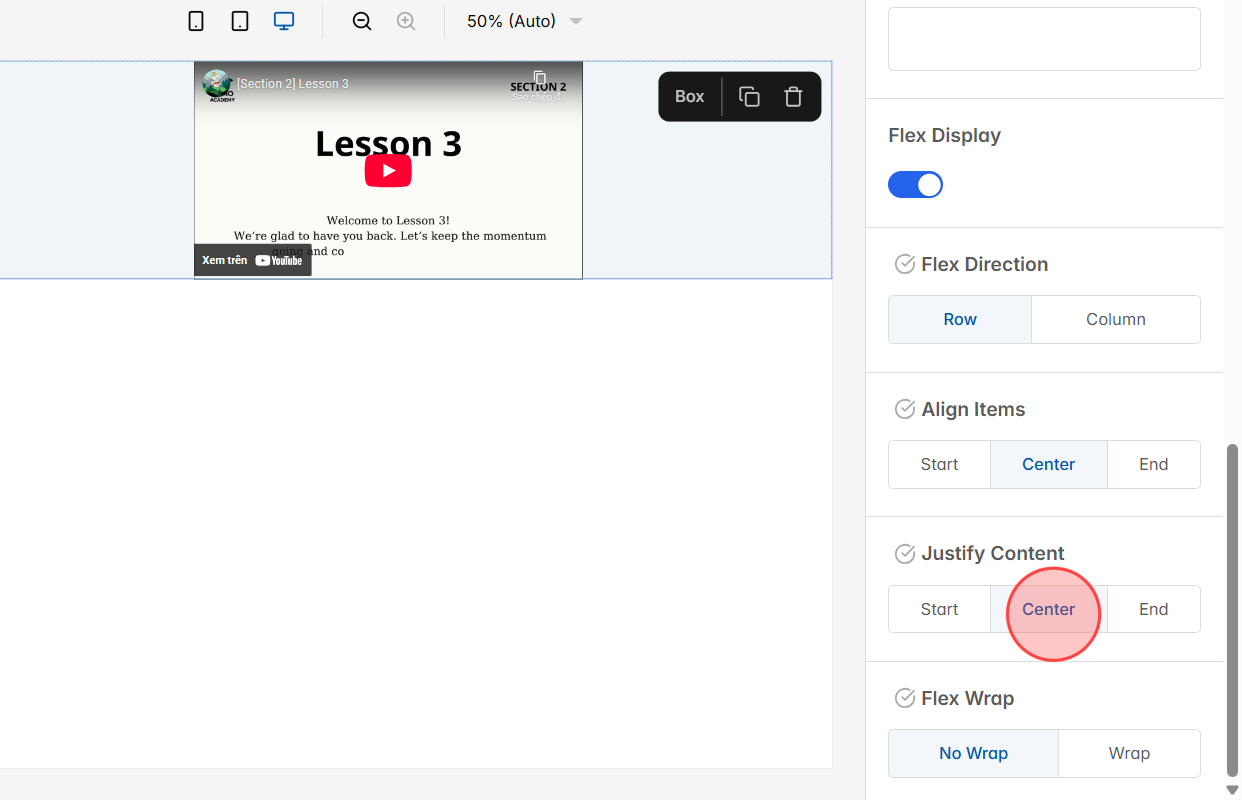Open the 50% zoom level dropdown
Screen dimensions: 1242x800
(522, 20)
